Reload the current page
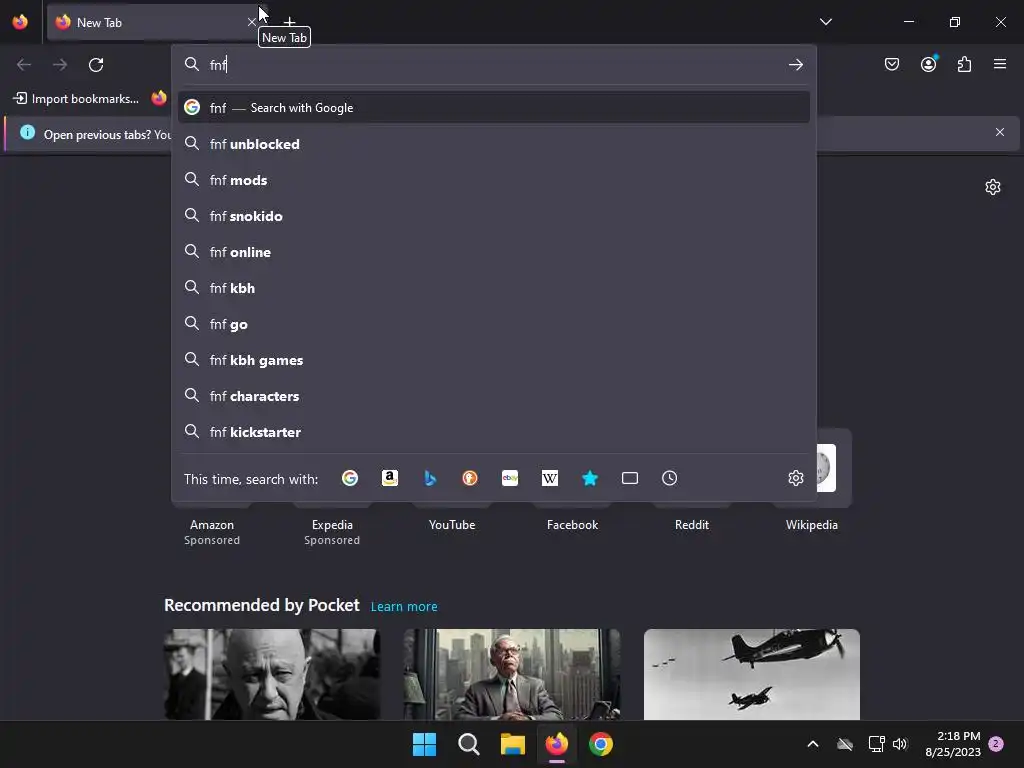The image size is (1024, 768). pyautogui.click(x=96, y=65)
